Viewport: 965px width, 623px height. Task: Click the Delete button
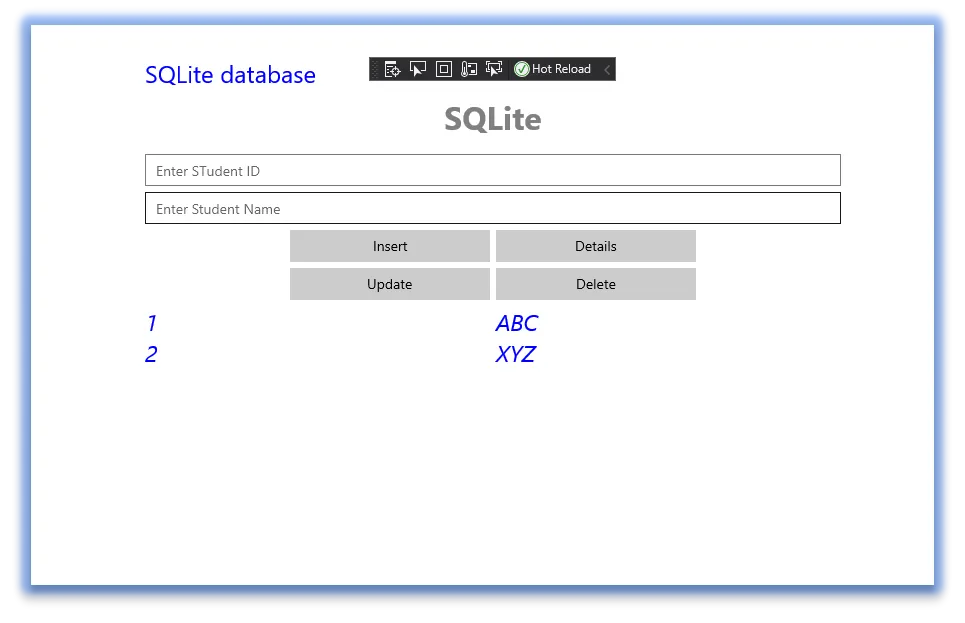coord(596,284)
